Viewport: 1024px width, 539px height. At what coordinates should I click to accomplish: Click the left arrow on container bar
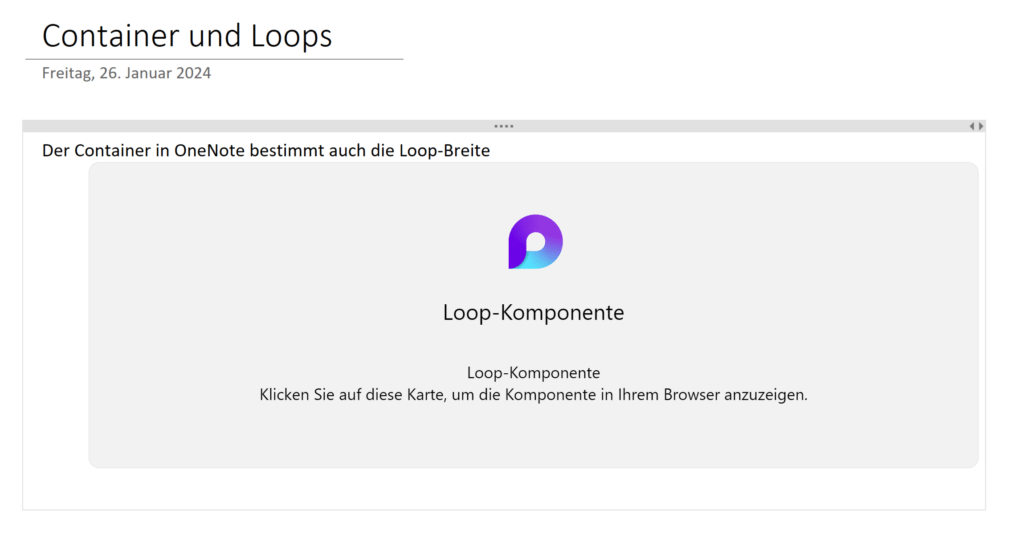click(972, 126)
